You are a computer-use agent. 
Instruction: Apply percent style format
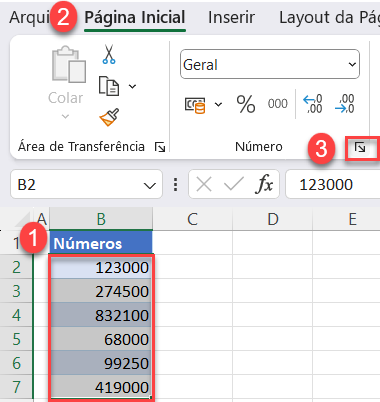coord(246,104)
